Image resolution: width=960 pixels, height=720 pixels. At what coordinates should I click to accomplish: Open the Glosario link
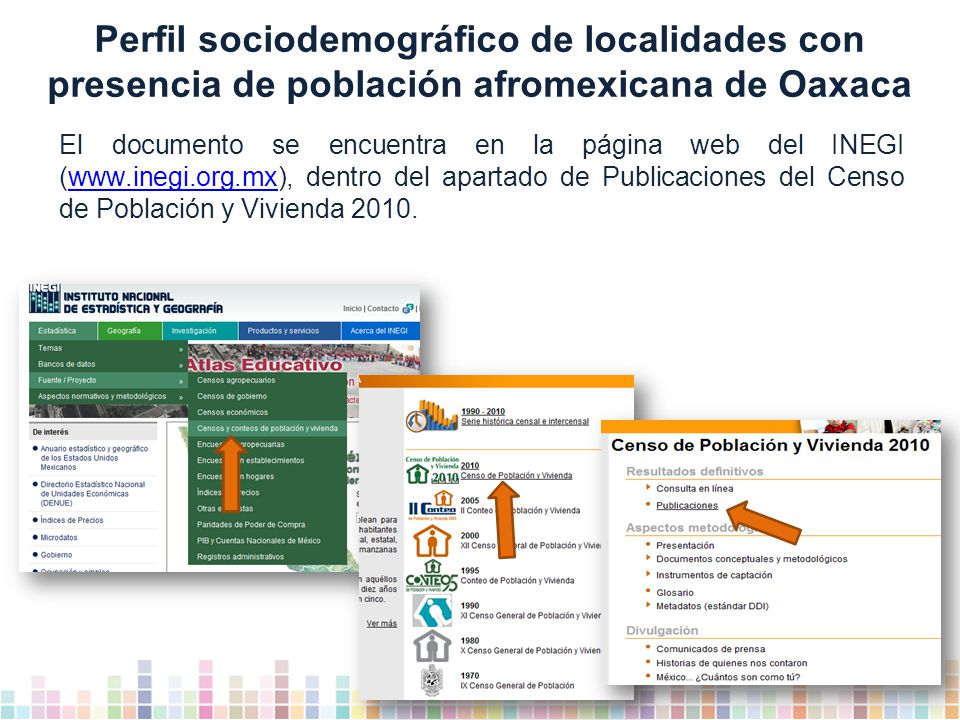tap(675, 592)
